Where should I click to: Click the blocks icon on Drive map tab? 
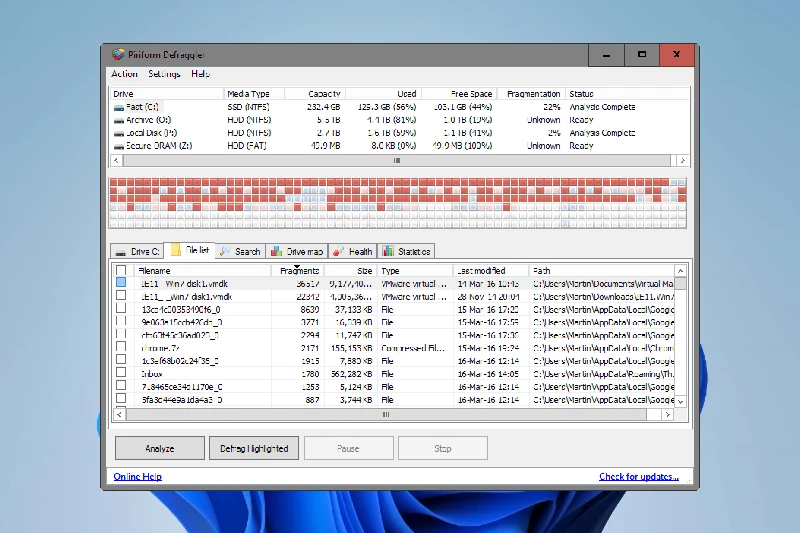pyautogui.click(x=277, y=251)
